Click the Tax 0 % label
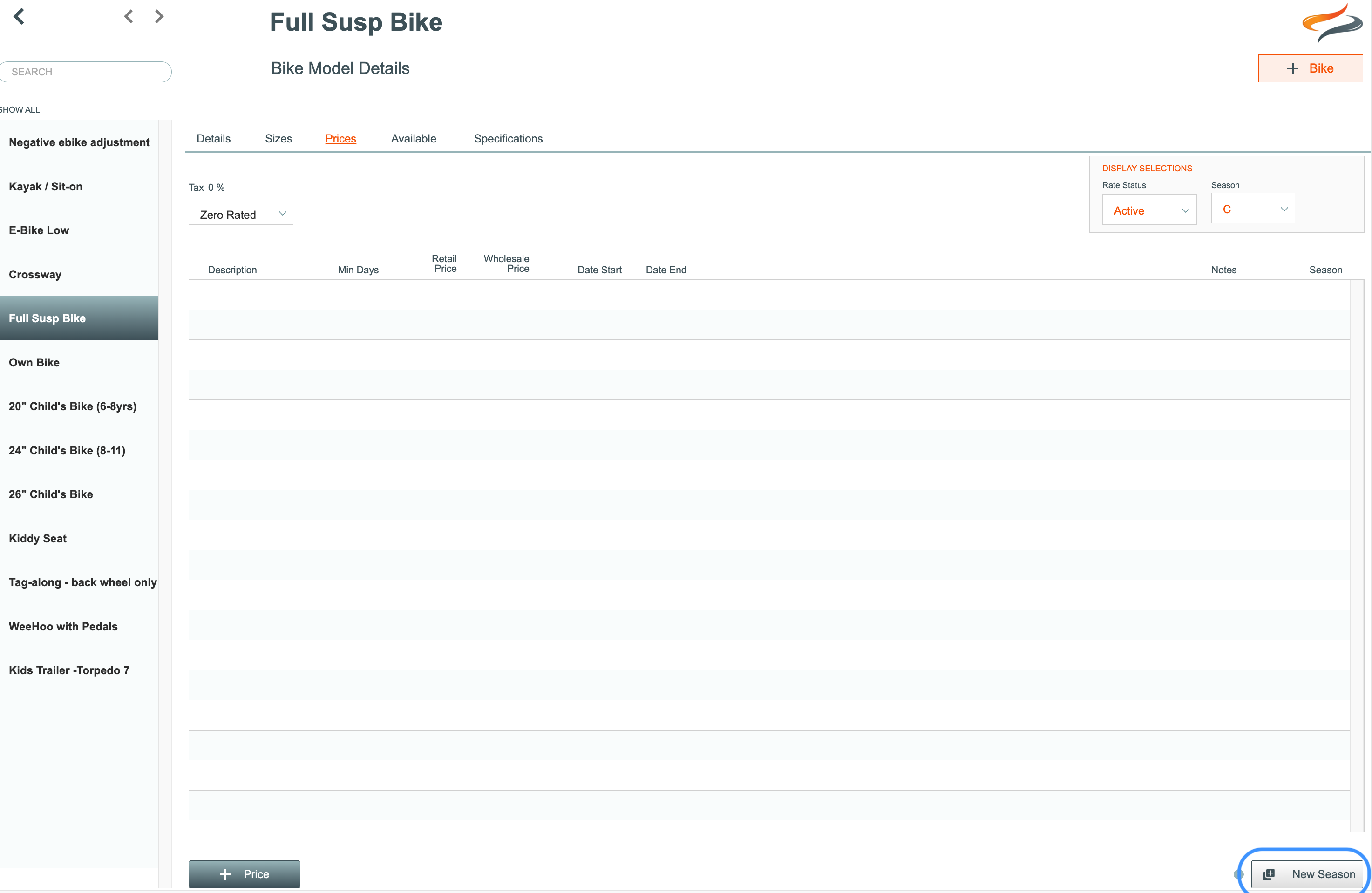Screen dimensions: 1372x893 tap(206, 188)
